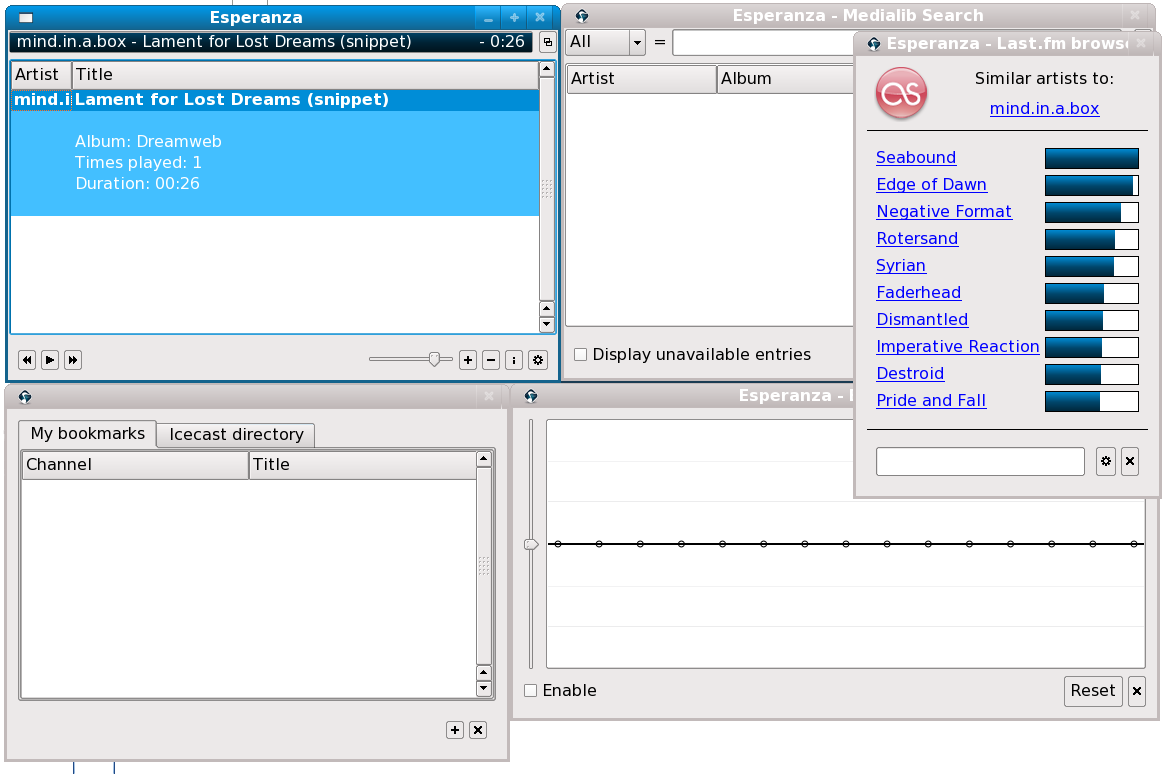Click the previous track button
Viewport: 1167px width, 774px height.
pos(27,360)
